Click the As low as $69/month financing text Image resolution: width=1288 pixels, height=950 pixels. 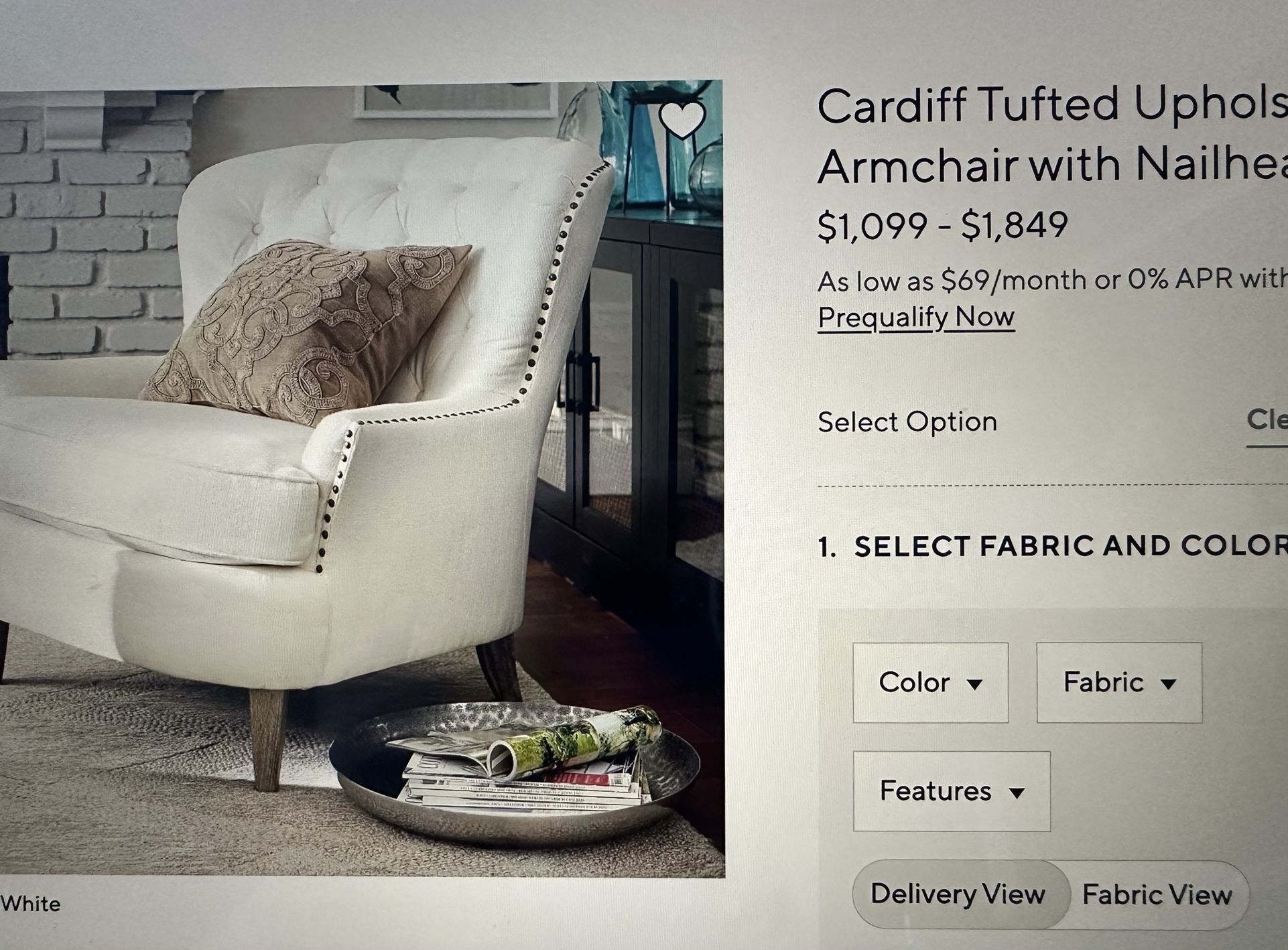coord(1052,280)
